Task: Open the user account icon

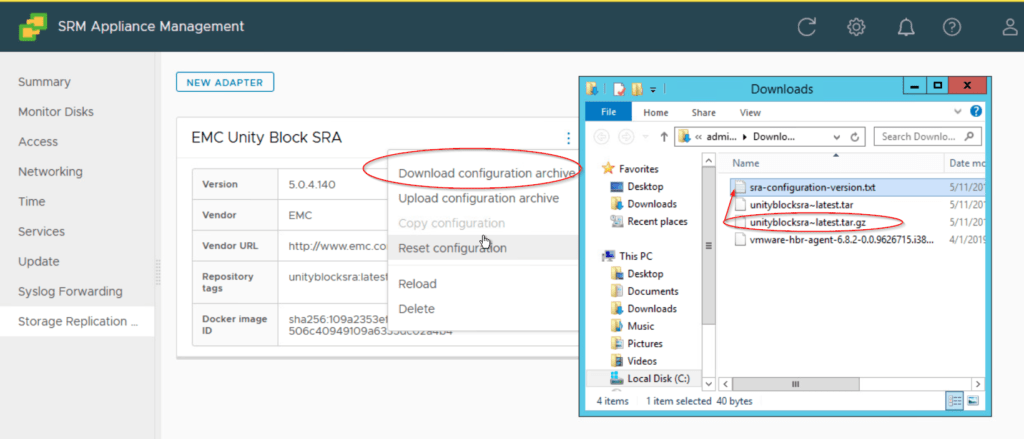Action: point(1009,27)
